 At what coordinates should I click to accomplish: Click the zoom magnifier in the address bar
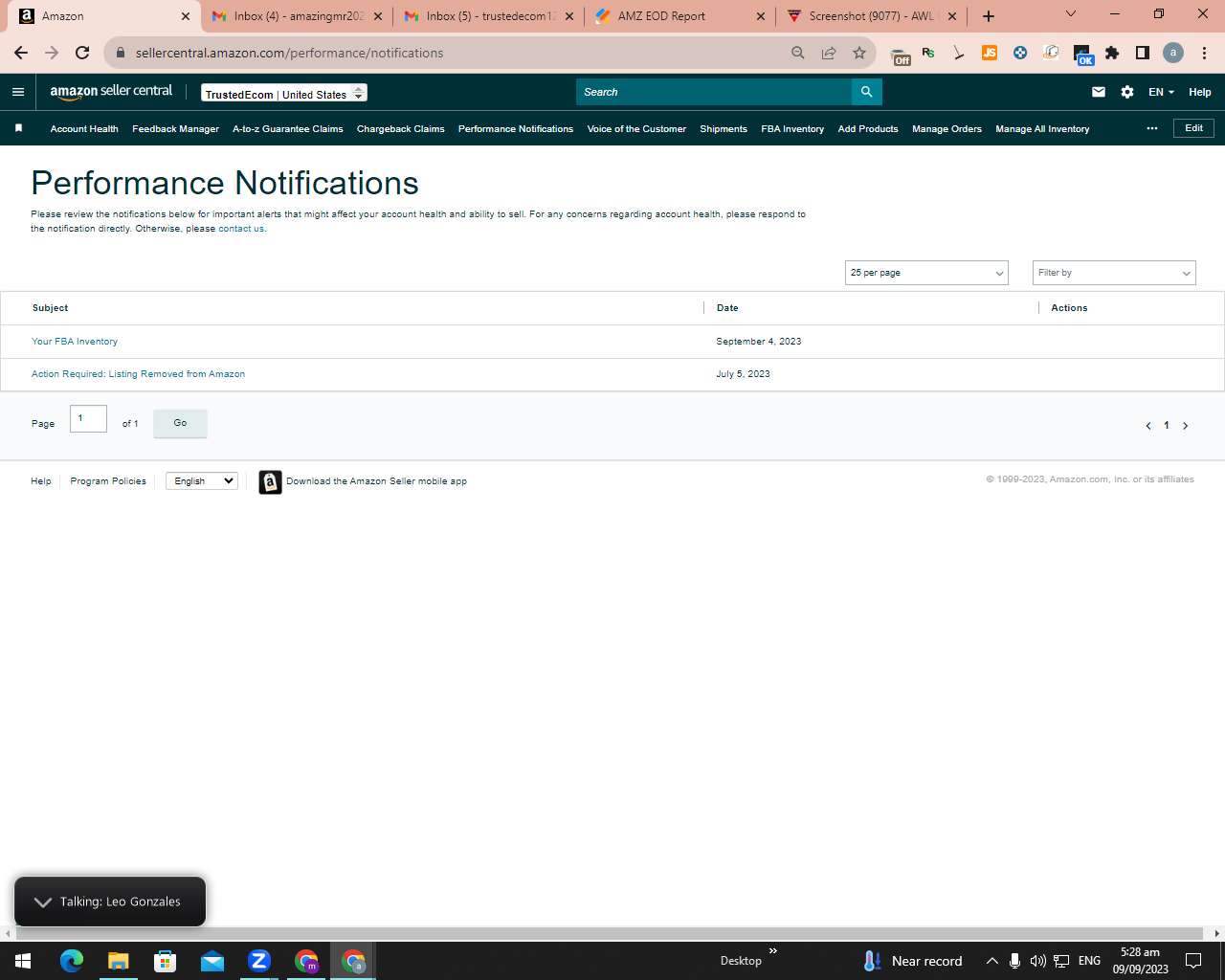point(798,53)
